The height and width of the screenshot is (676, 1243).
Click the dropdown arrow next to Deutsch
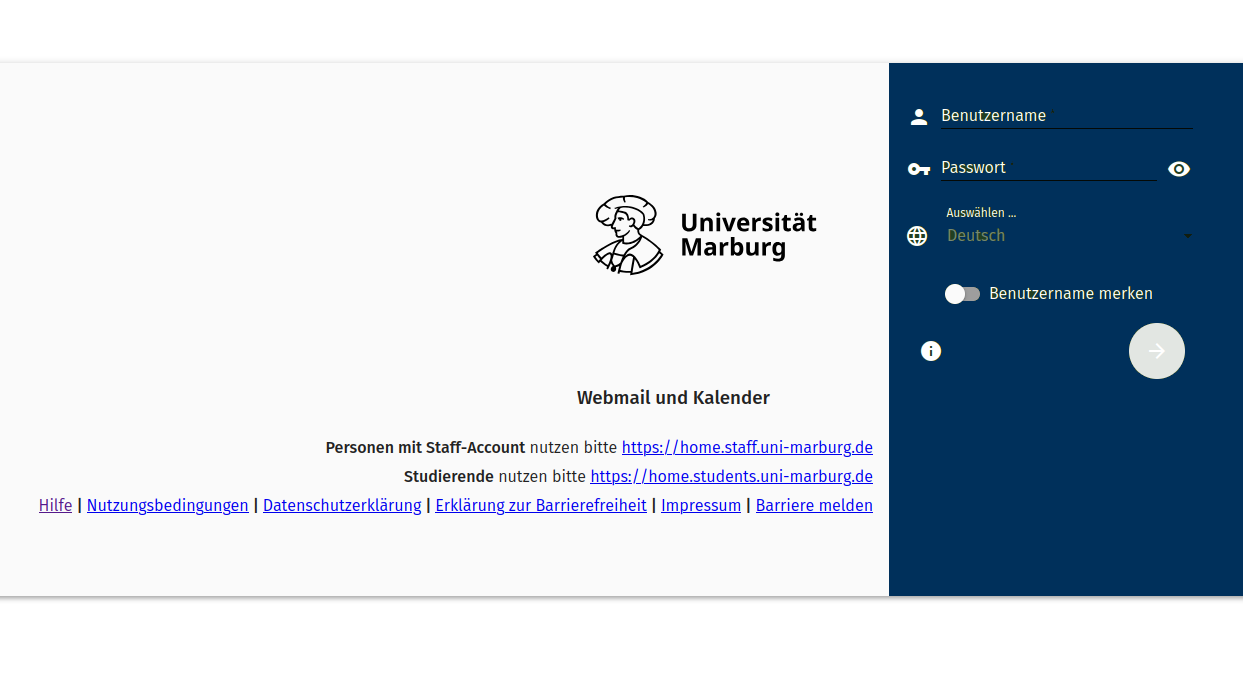pyautogui.click(x=1187, y=236)
